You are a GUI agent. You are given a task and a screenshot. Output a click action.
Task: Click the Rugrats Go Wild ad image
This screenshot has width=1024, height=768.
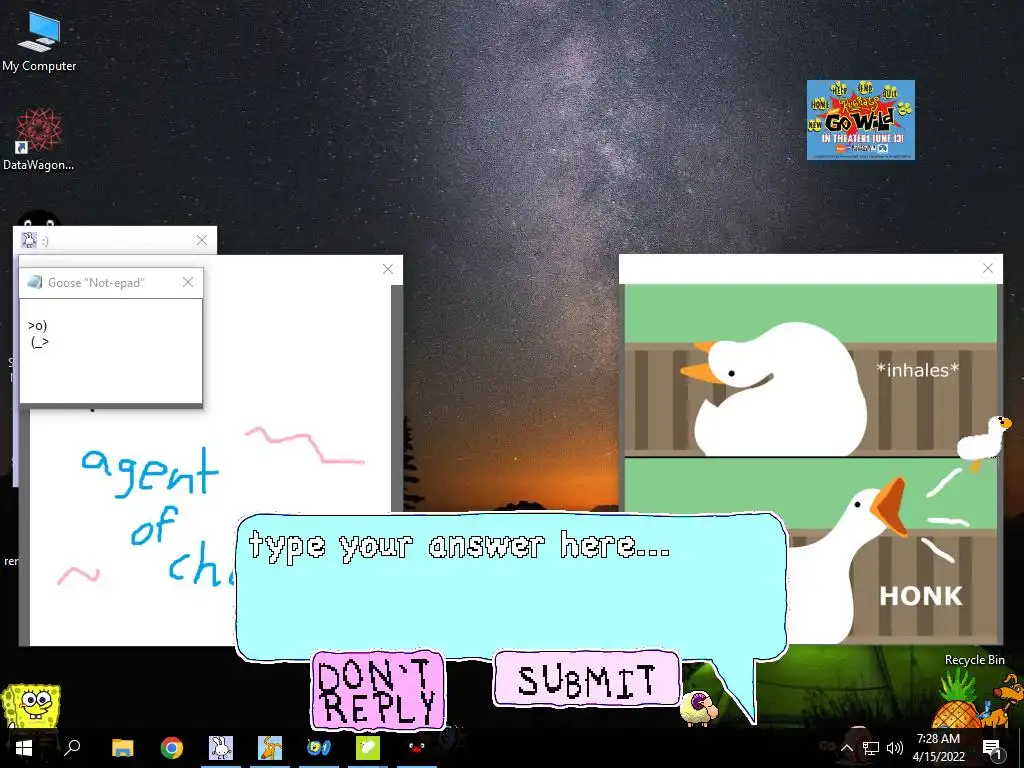[860, 120]
